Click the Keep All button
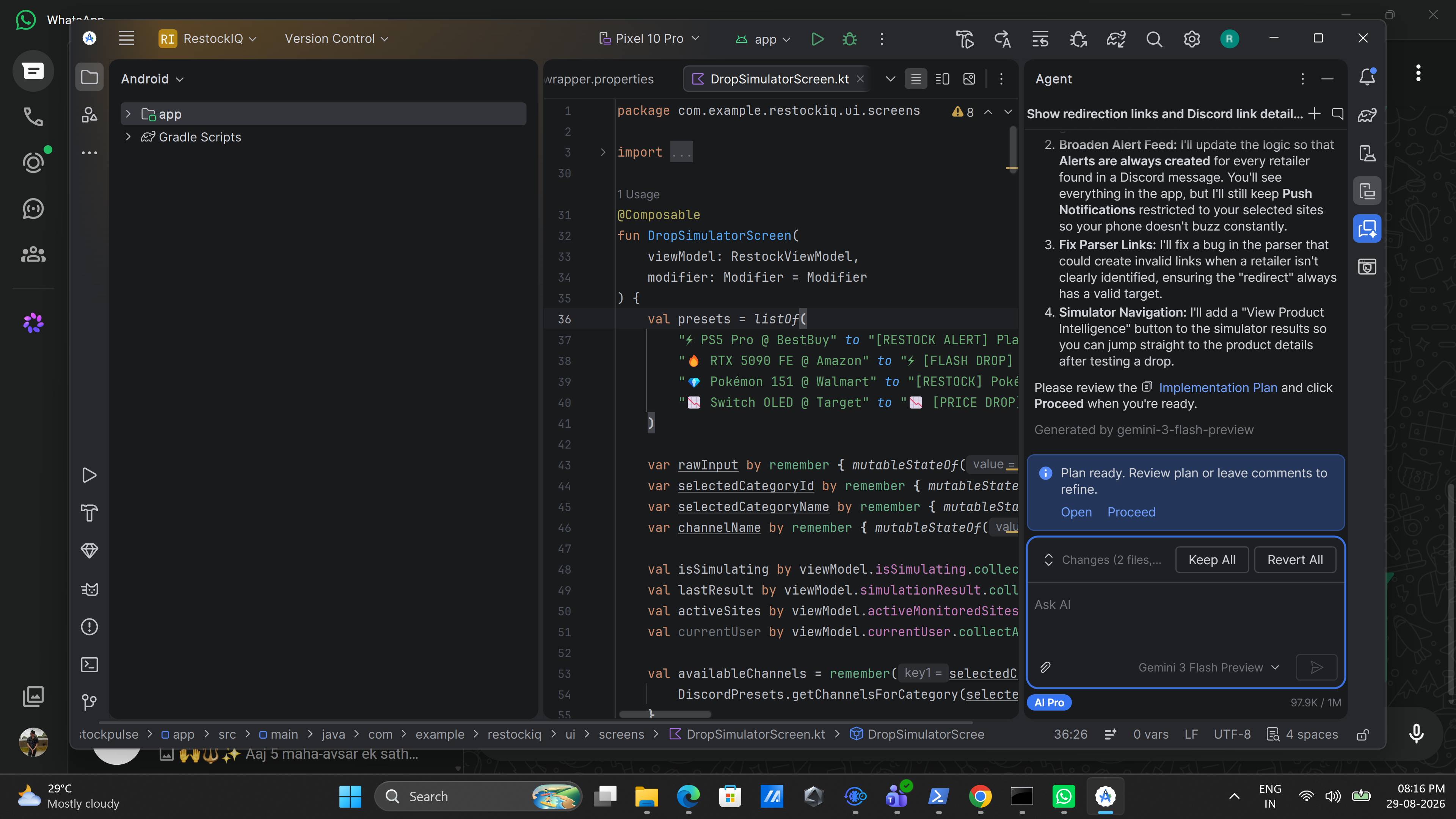Image resolution: width=1456 pixels, height=819 pixels. click(x=1212, y=560)
